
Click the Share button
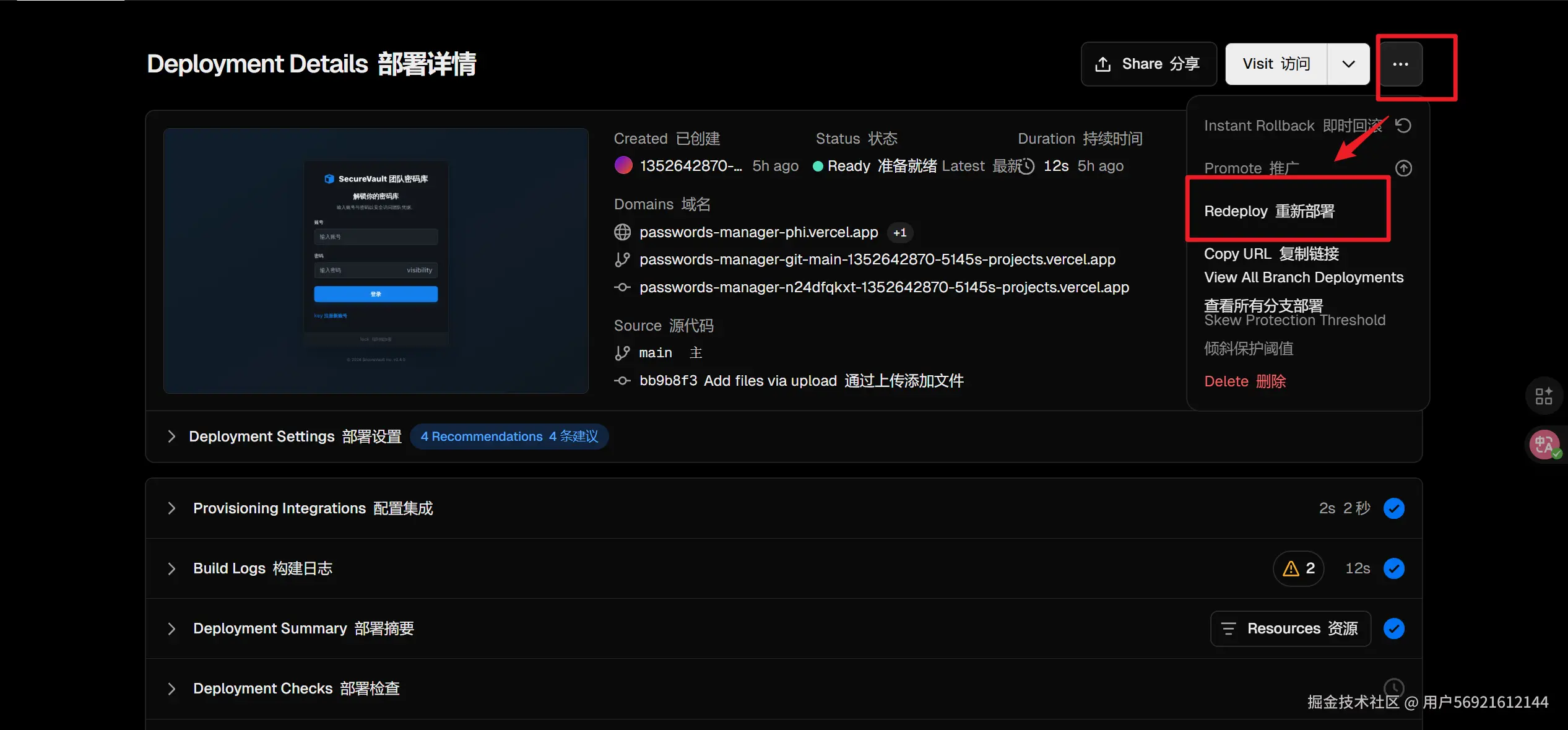coord(1148,64)
